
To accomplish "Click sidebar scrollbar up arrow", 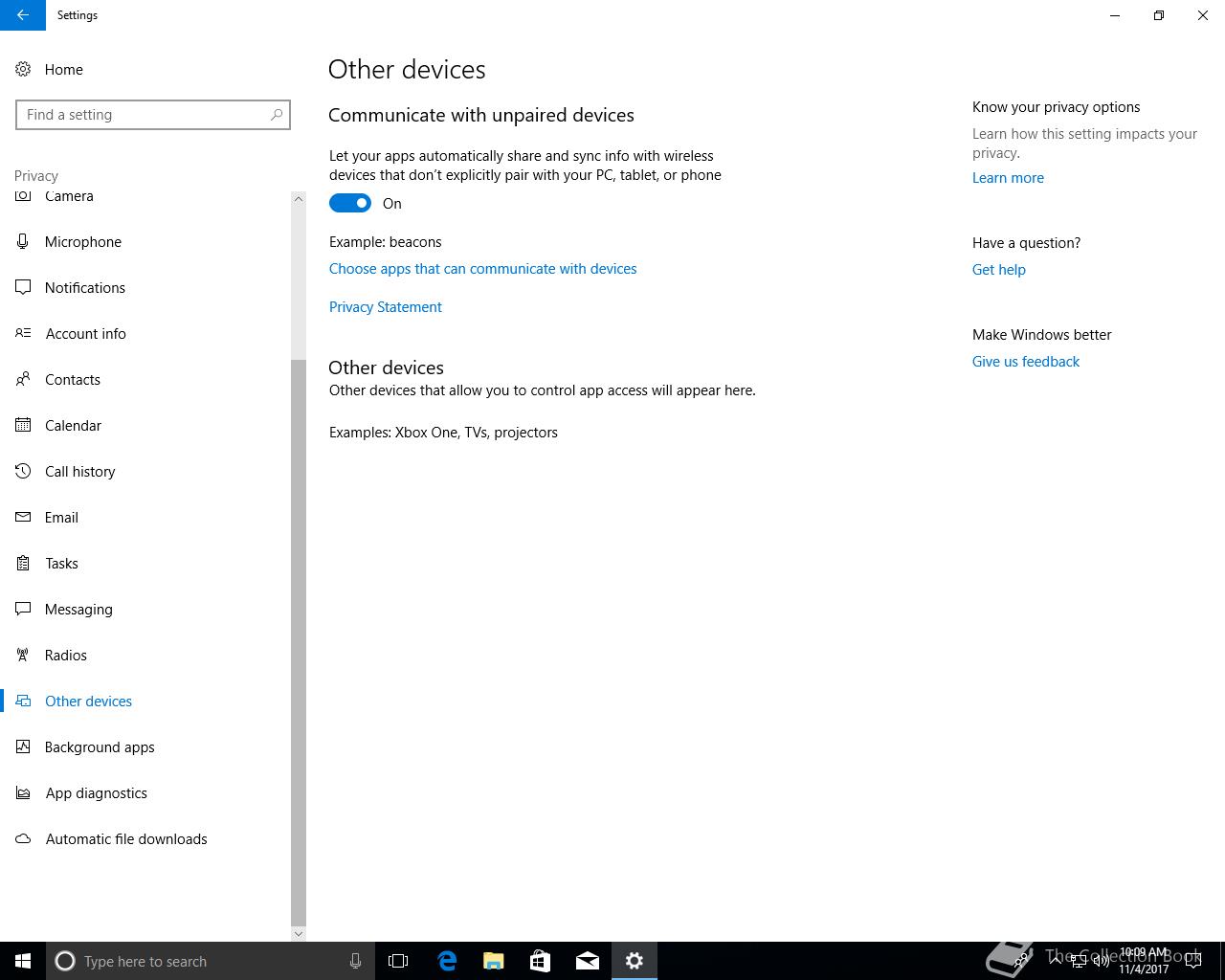I will (299, 199).
